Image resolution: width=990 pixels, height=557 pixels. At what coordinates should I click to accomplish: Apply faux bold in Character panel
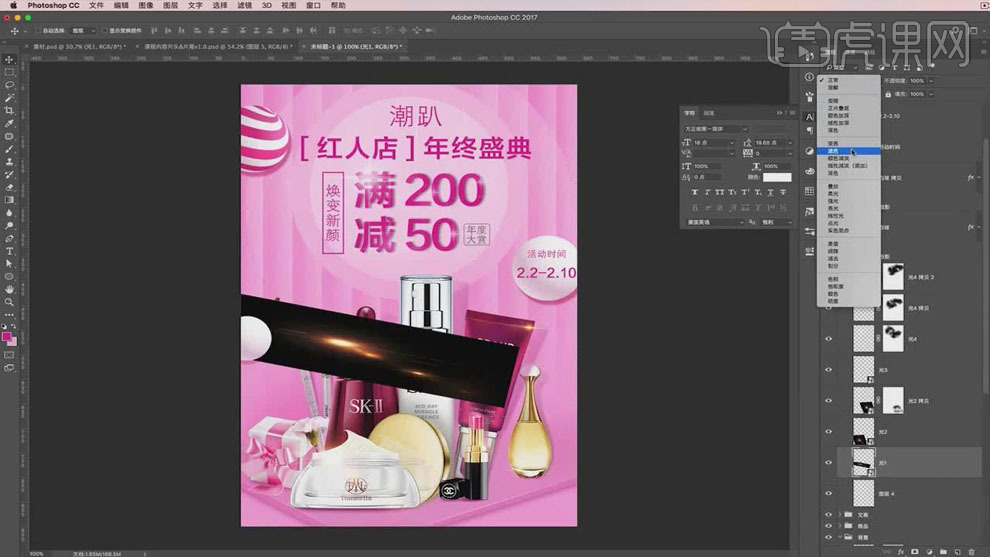point(695,192)
